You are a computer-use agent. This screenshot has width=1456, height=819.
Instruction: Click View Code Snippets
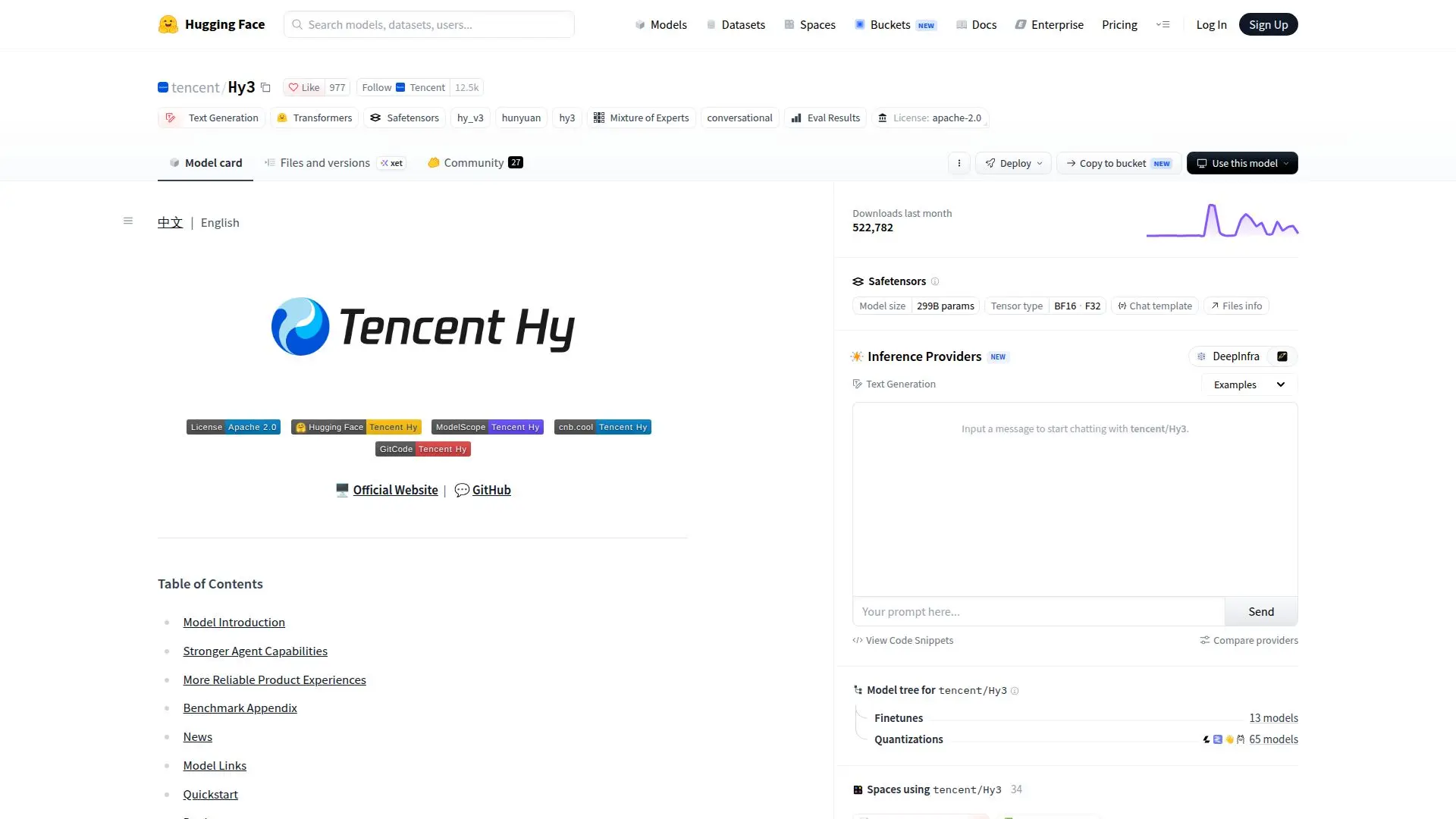pos(902,640)
